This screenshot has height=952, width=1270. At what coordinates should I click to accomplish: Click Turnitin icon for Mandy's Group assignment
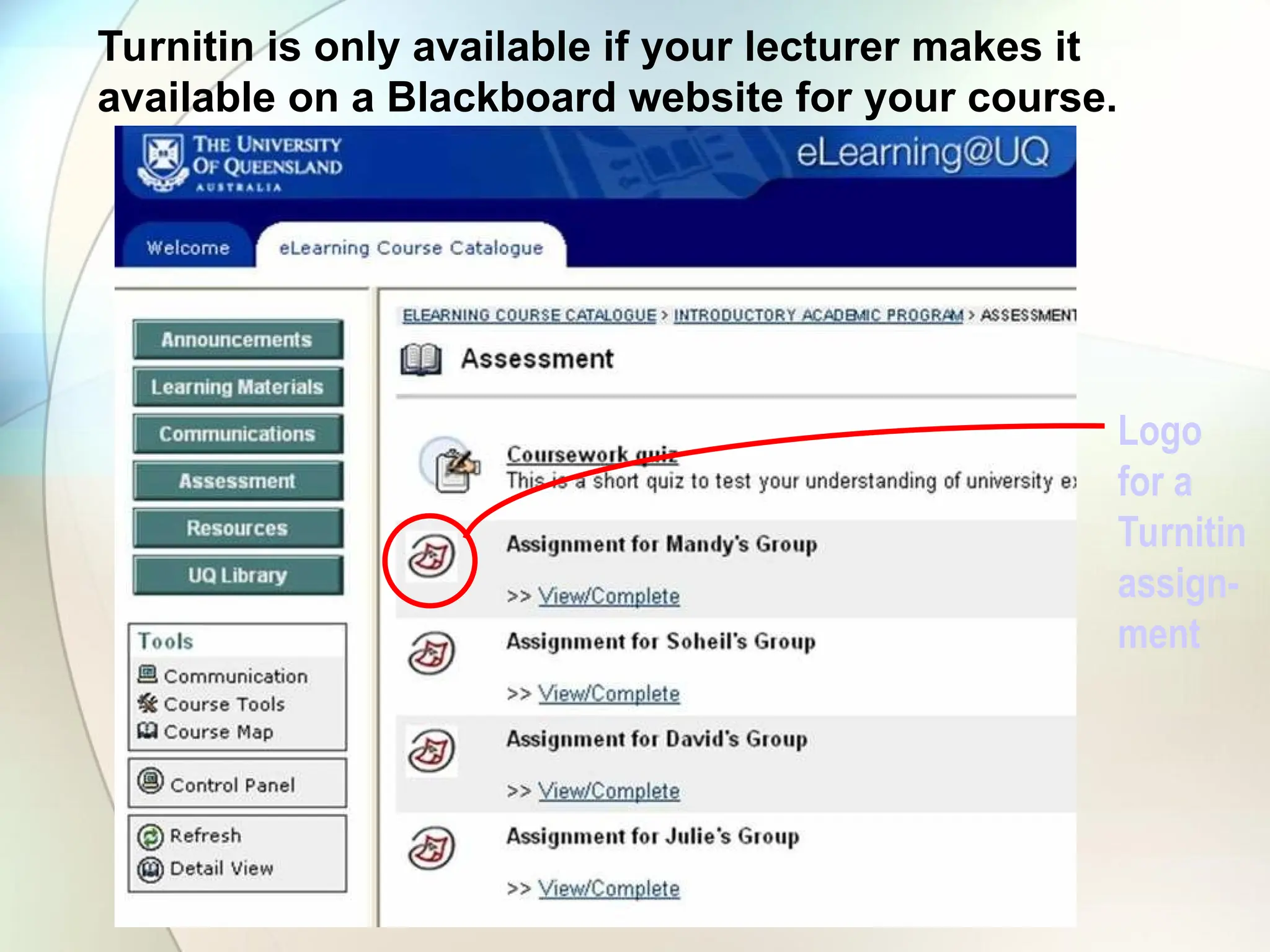(432, 556)
